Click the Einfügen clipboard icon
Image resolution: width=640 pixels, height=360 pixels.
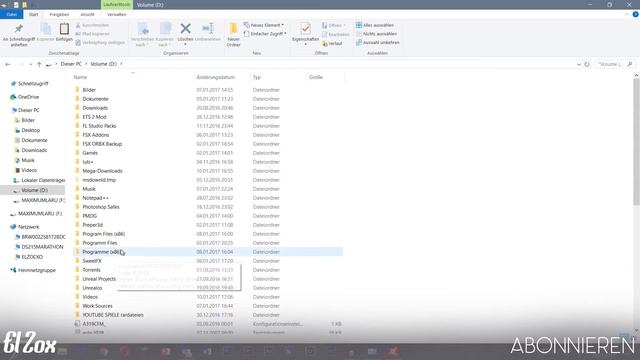64,32
